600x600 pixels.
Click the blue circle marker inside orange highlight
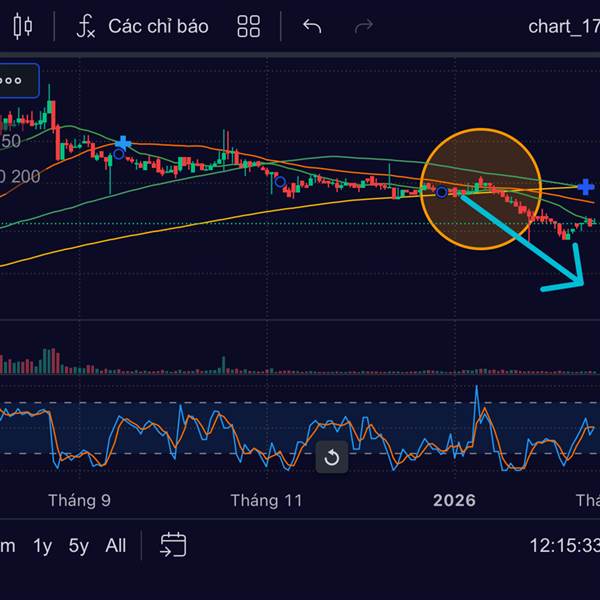coord(442,192)
